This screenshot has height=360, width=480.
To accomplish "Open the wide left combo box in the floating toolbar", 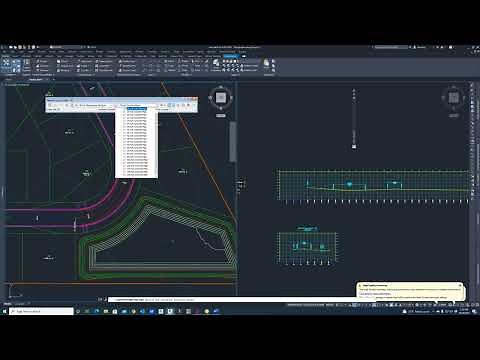I will [x=95, y=105].
